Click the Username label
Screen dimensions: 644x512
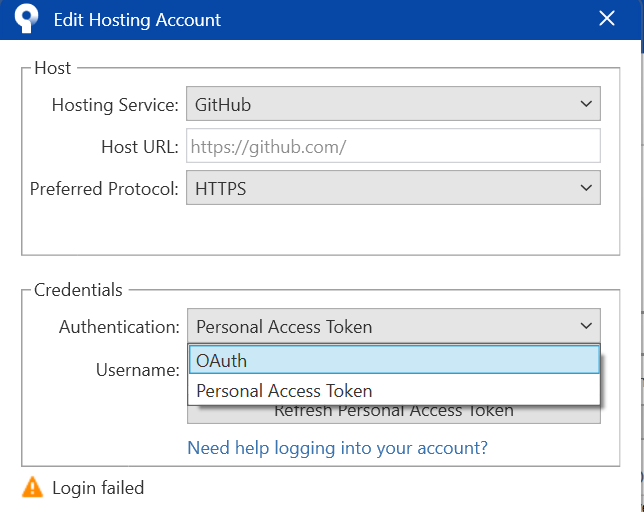click(137, 370)
